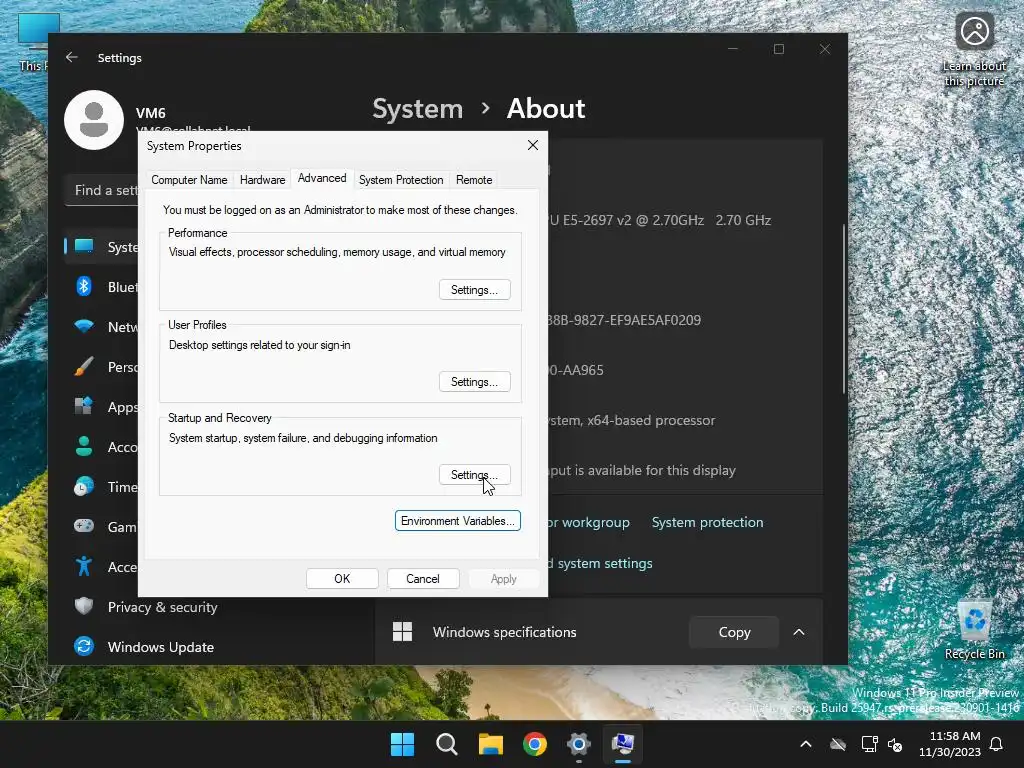Open System protection link
The image size is (1024, 768).
(707, 522)
